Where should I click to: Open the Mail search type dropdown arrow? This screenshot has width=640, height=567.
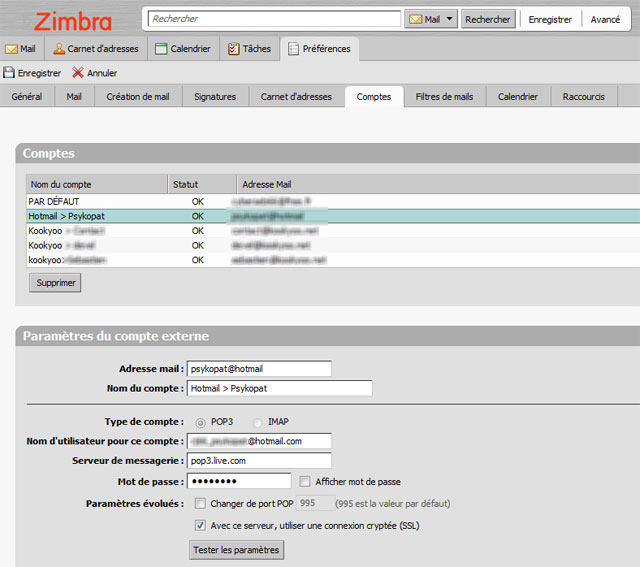tap(449, 19)
